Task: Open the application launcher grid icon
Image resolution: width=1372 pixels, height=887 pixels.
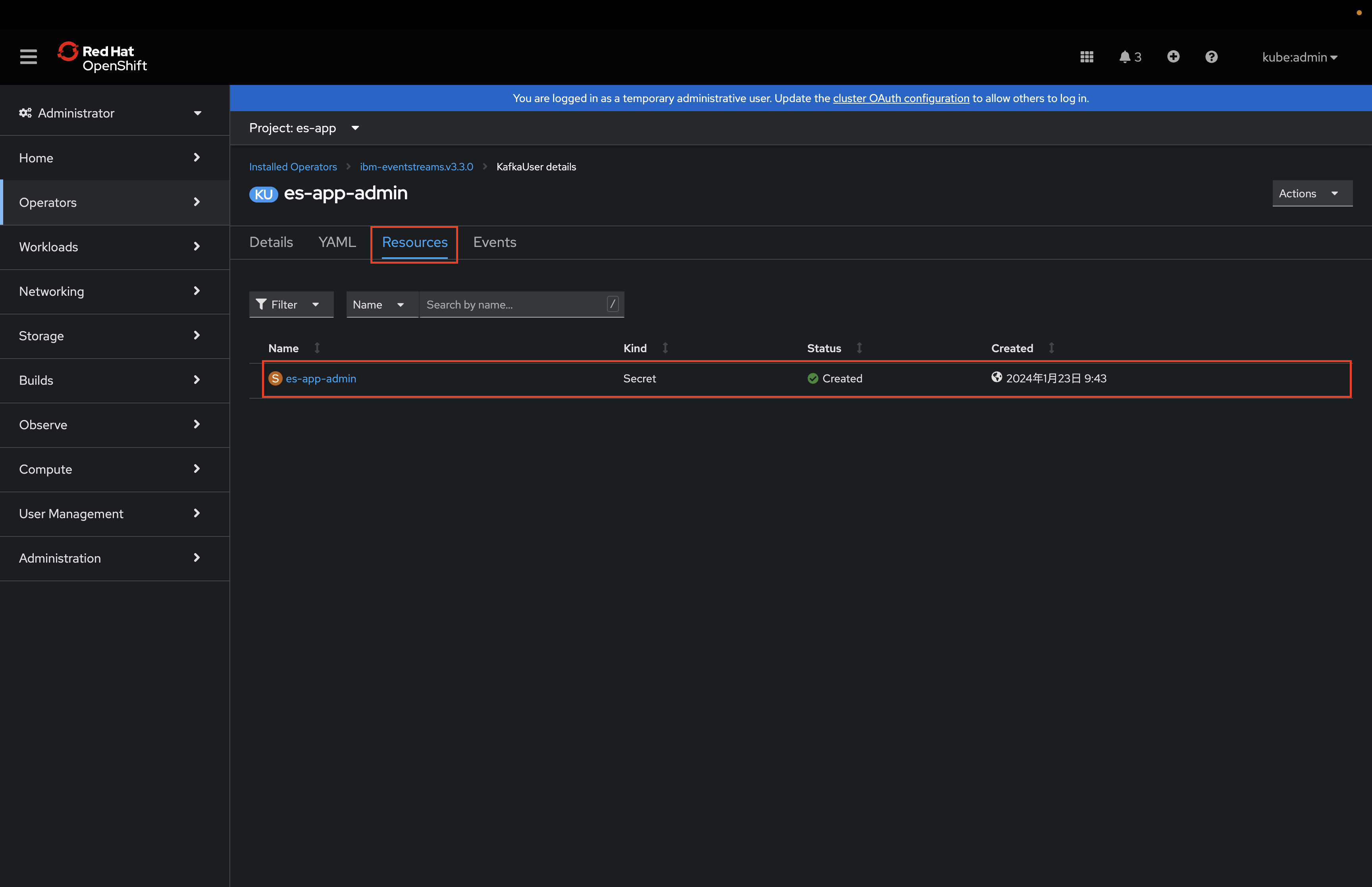Action: (x=1087, y=56)
